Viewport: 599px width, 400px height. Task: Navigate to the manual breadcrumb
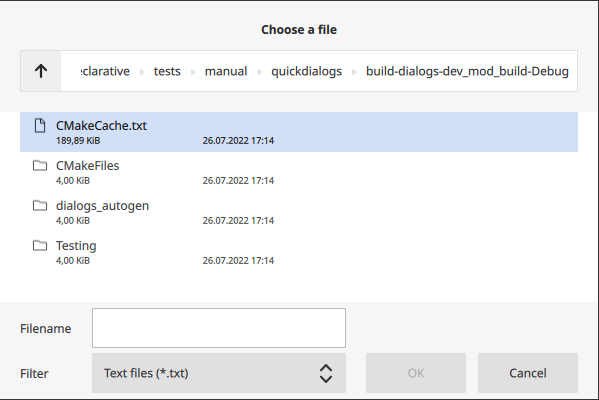click(x=226, y=71)
